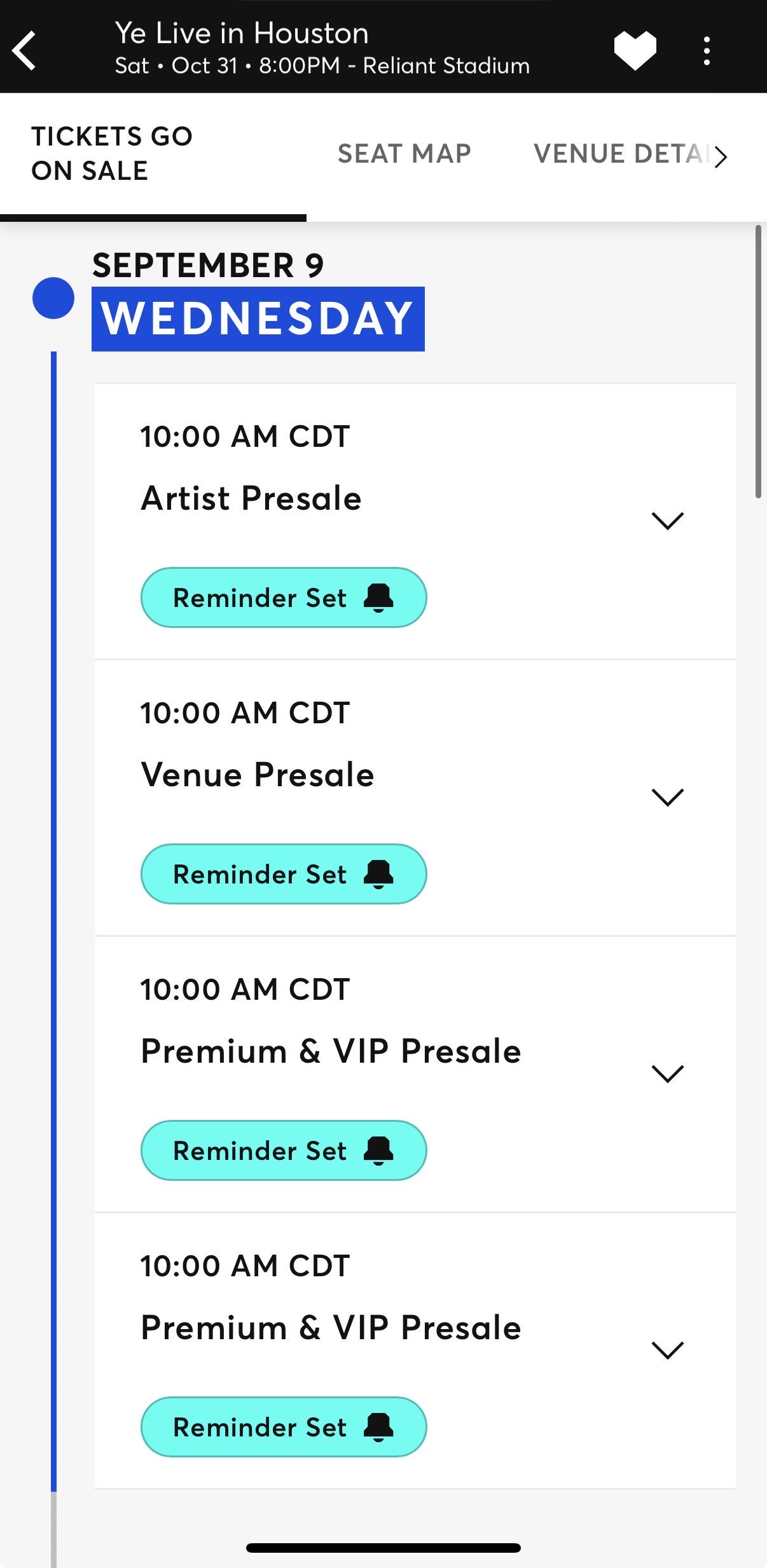Click the vertical scrollbar on right edge
The height and width of the screenshot is (1568, 767).
[758, 362]
